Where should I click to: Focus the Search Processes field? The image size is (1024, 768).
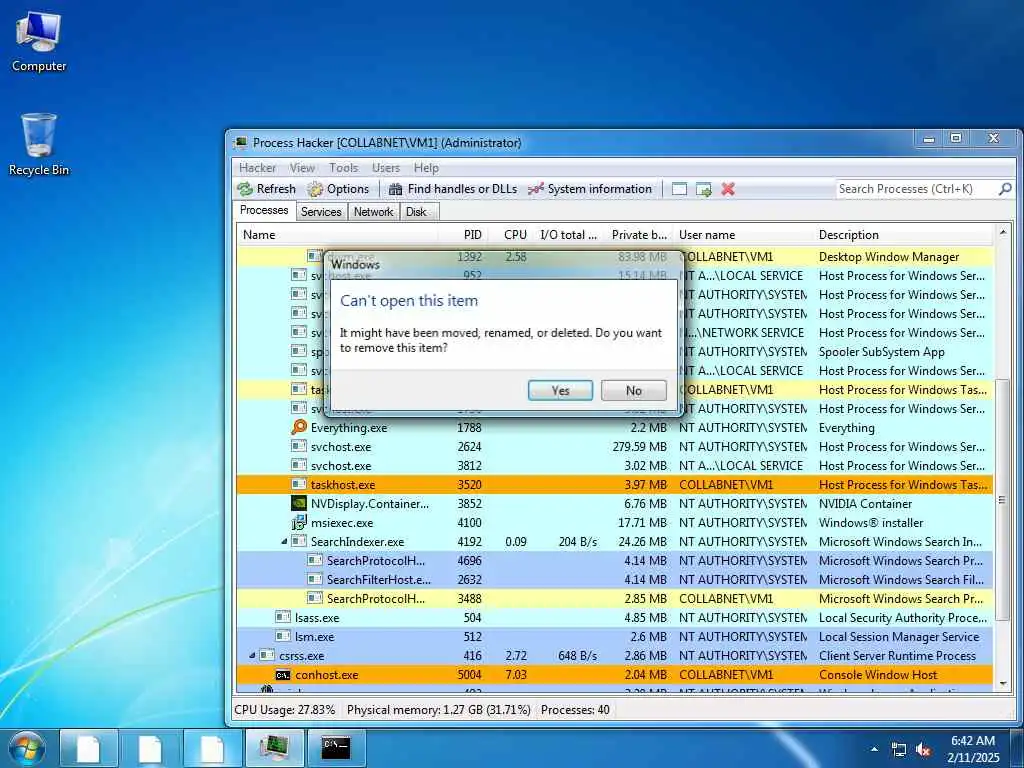(x=916, y=189)
